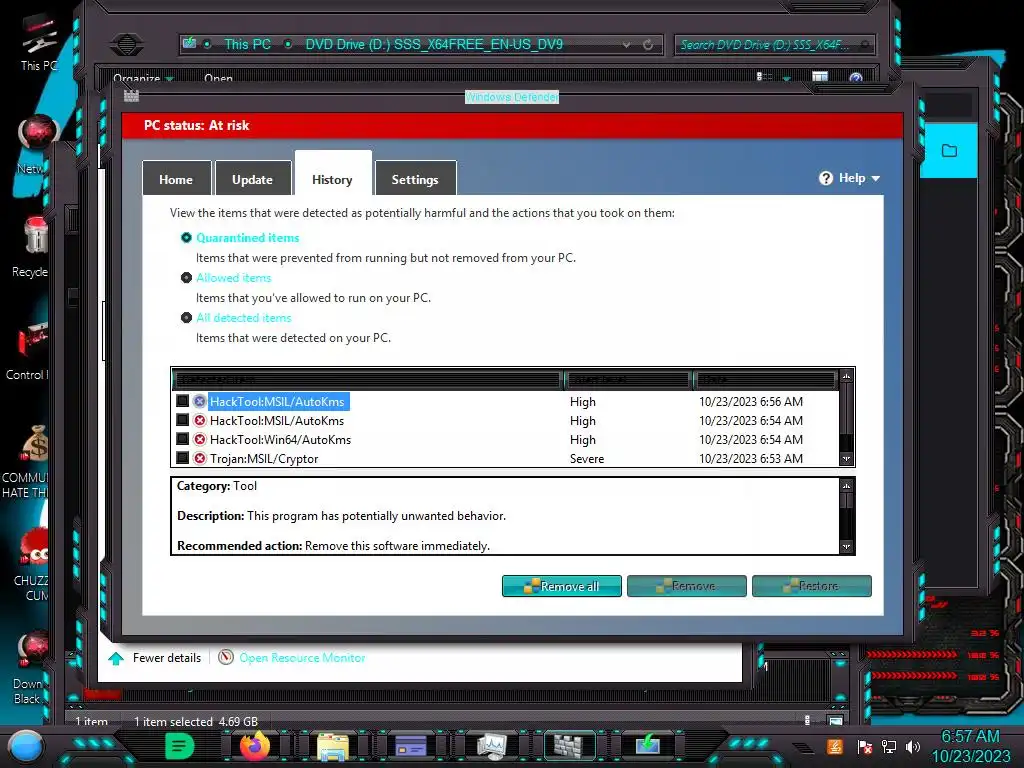Click the threat list scrollbar down arrow
Screen dimensions: 1024x768
tap(846, 458)
